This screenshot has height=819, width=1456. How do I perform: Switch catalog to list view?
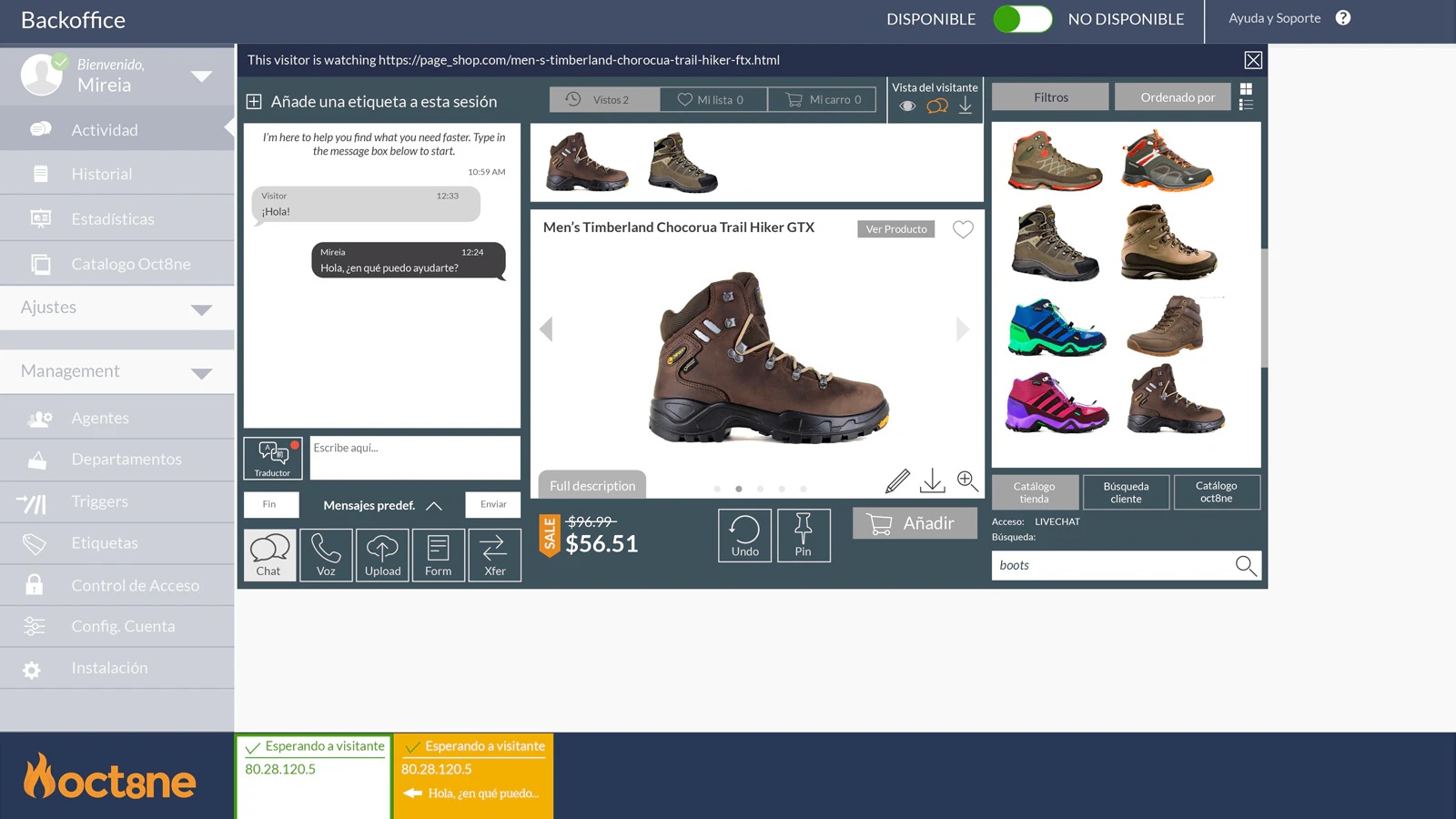tap(1246, 106)
